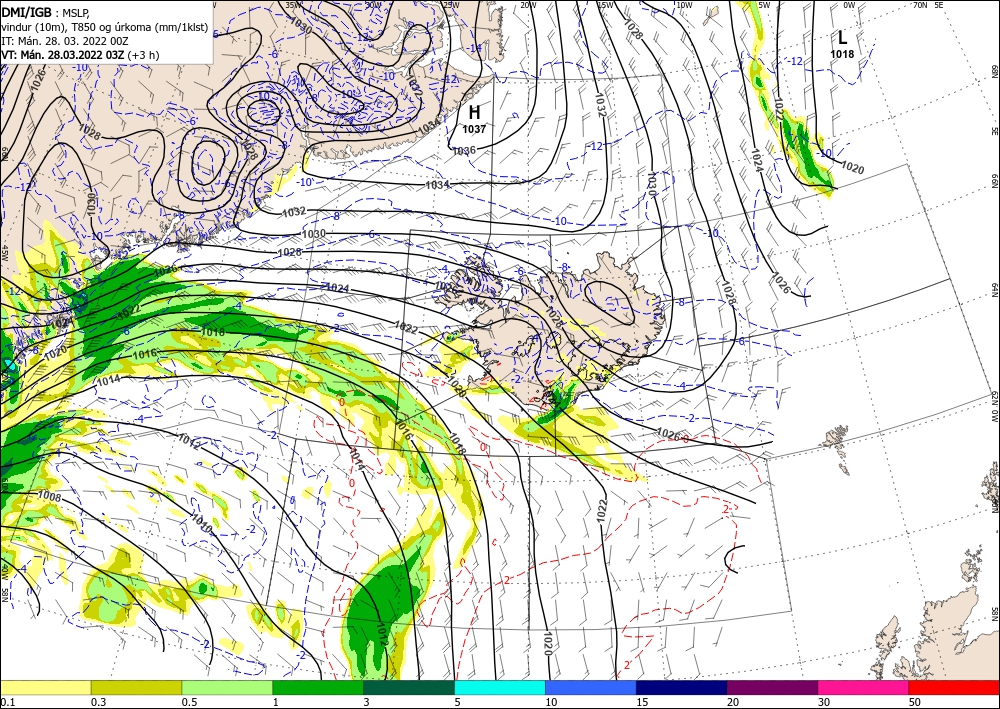Click the medium blue 10–15 mm legend swatch
Viewport: 1000px width, 709px height.
591,687
